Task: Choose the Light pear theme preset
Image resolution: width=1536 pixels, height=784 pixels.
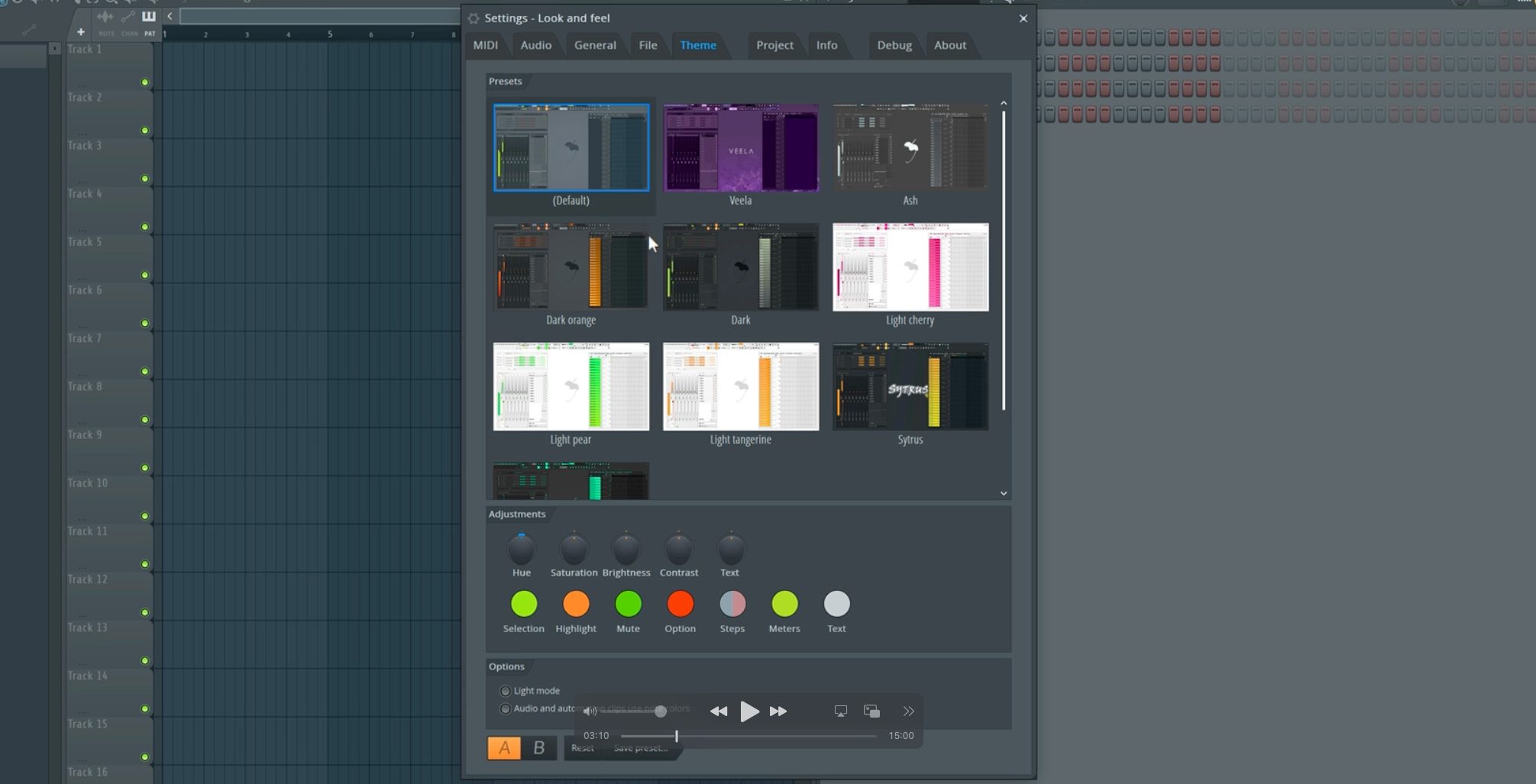Action: click(571, 386)
